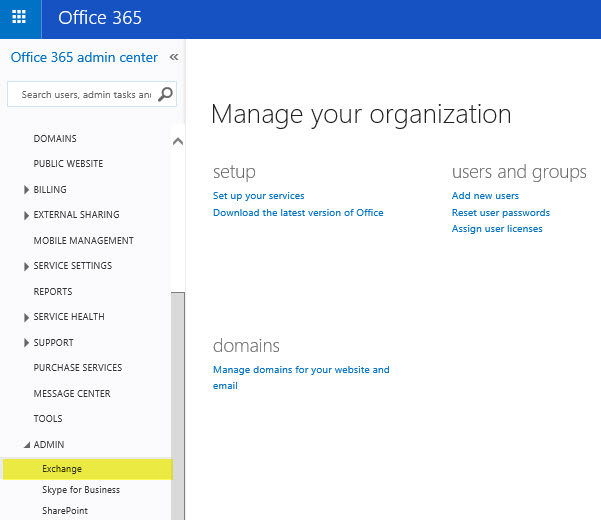
Task: Expand the Support section arrow
Action: coord(26,343)
